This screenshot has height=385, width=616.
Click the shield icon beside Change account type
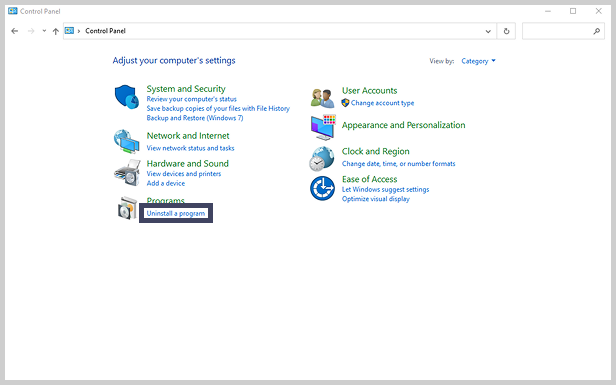[345, 103]
